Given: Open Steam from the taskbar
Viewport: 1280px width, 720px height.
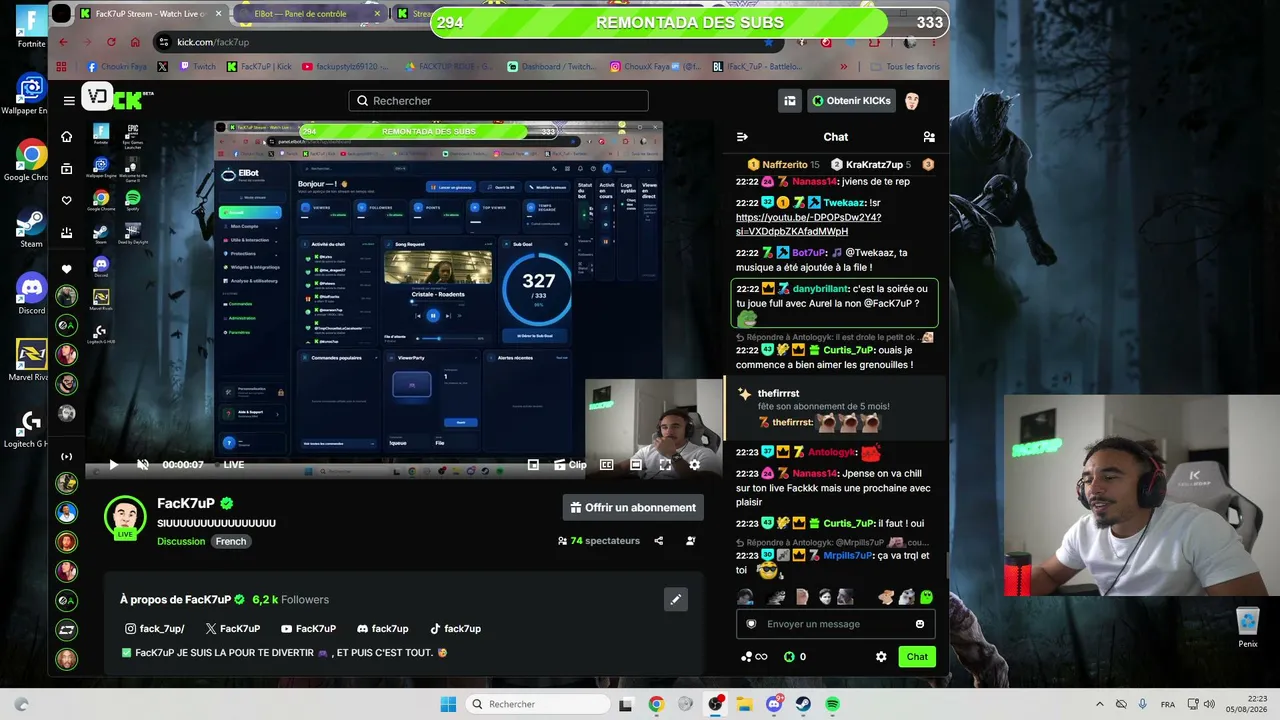Looking at the screenshot, I should coord(803,704).
